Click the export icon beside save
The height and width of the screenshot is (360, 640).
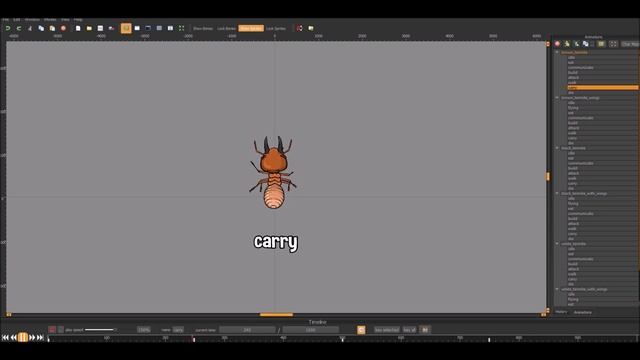pos(111,28)
